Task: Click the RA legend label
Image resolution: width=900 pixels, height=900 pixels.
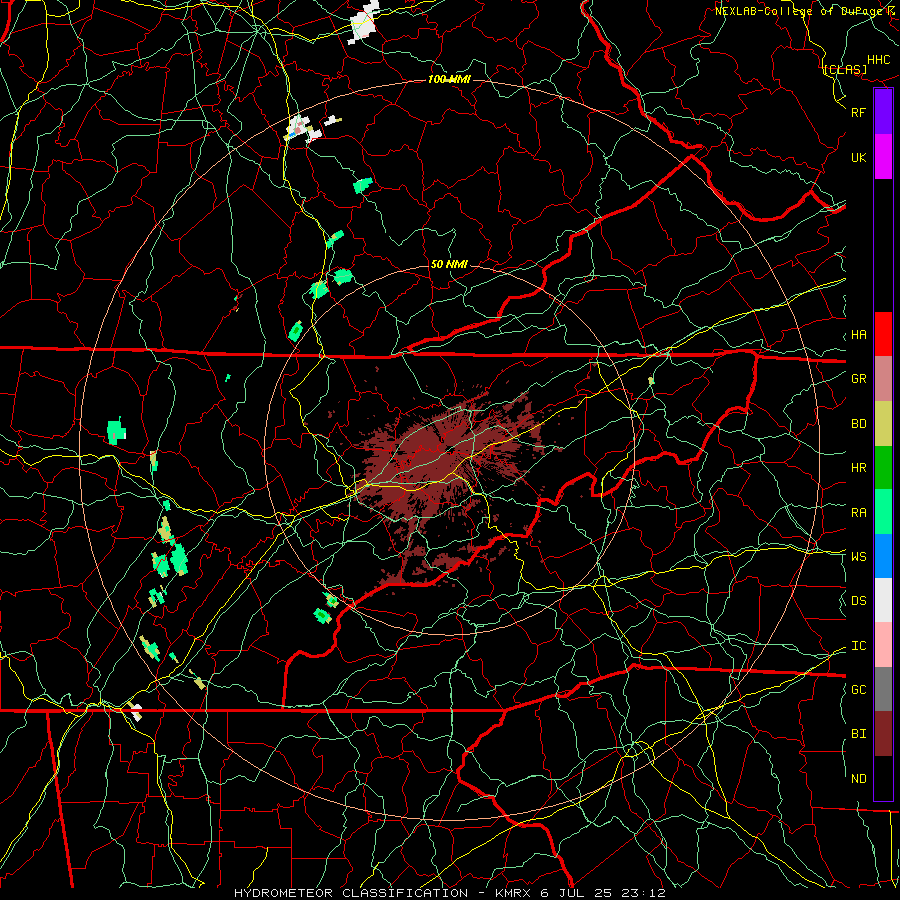Action: (x=859, y=513)
